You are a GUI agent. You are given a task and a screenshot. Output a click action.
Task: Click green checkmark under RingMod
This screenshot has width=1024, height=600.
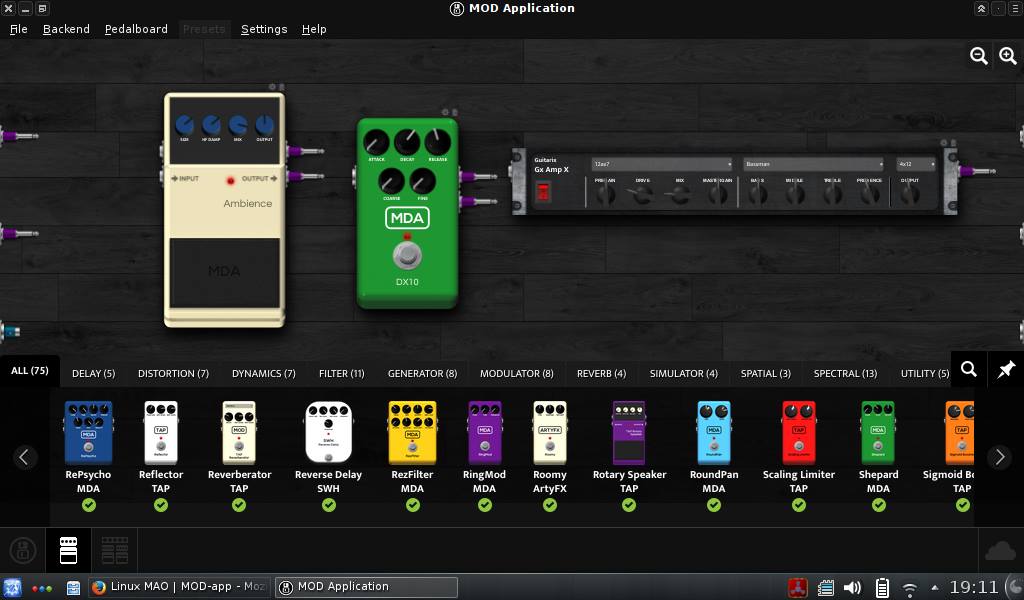pyautogui.click(x=485, y=505)
